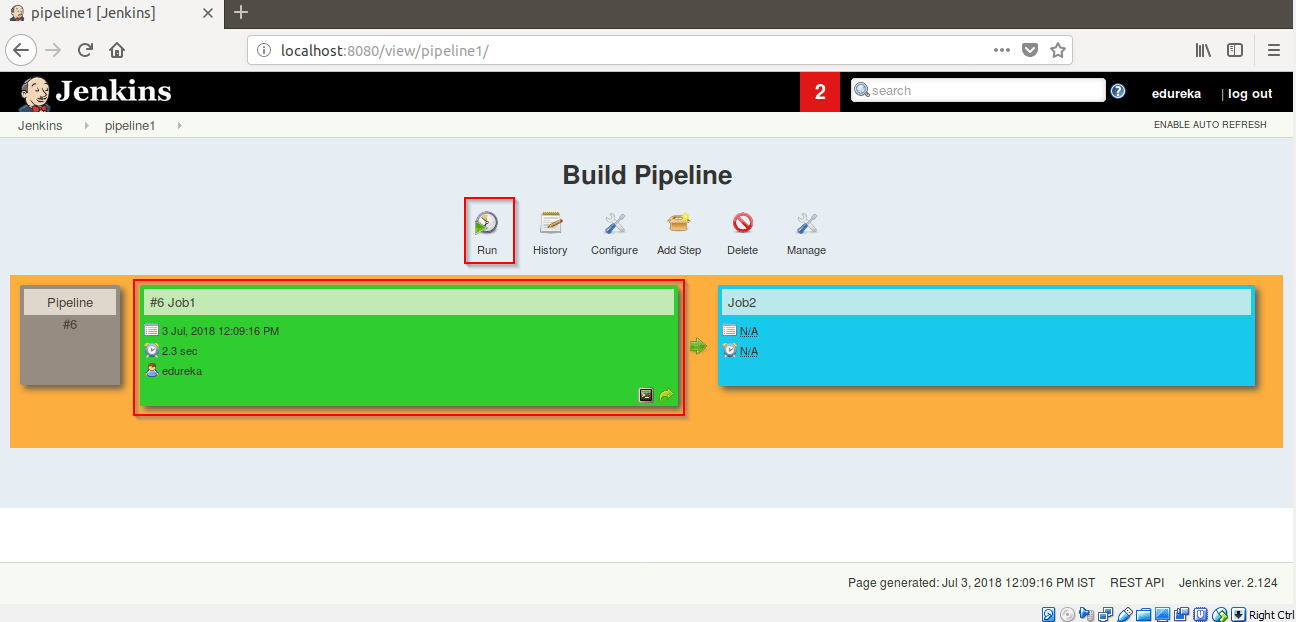Open the page actions ellipsis menu
The image size is (1296, 622).
pyautogui.click(x=1001, y=49)
